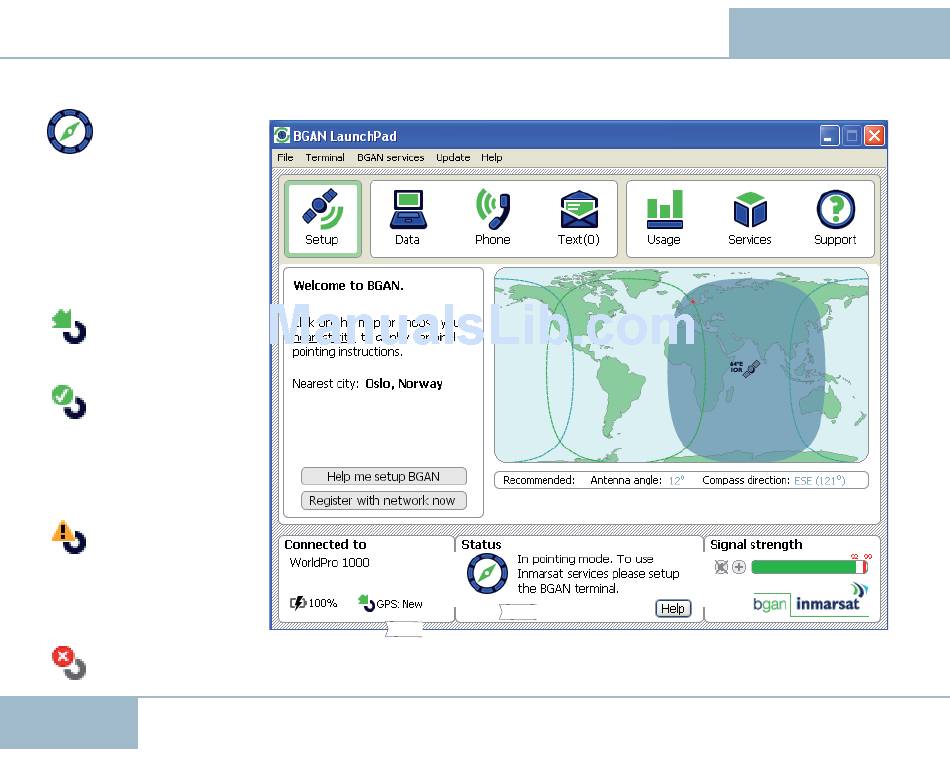This screenshot has height=757, width=950.
Task: Click the yellow warning GPS icon on left margin
Action: point(69,537)
